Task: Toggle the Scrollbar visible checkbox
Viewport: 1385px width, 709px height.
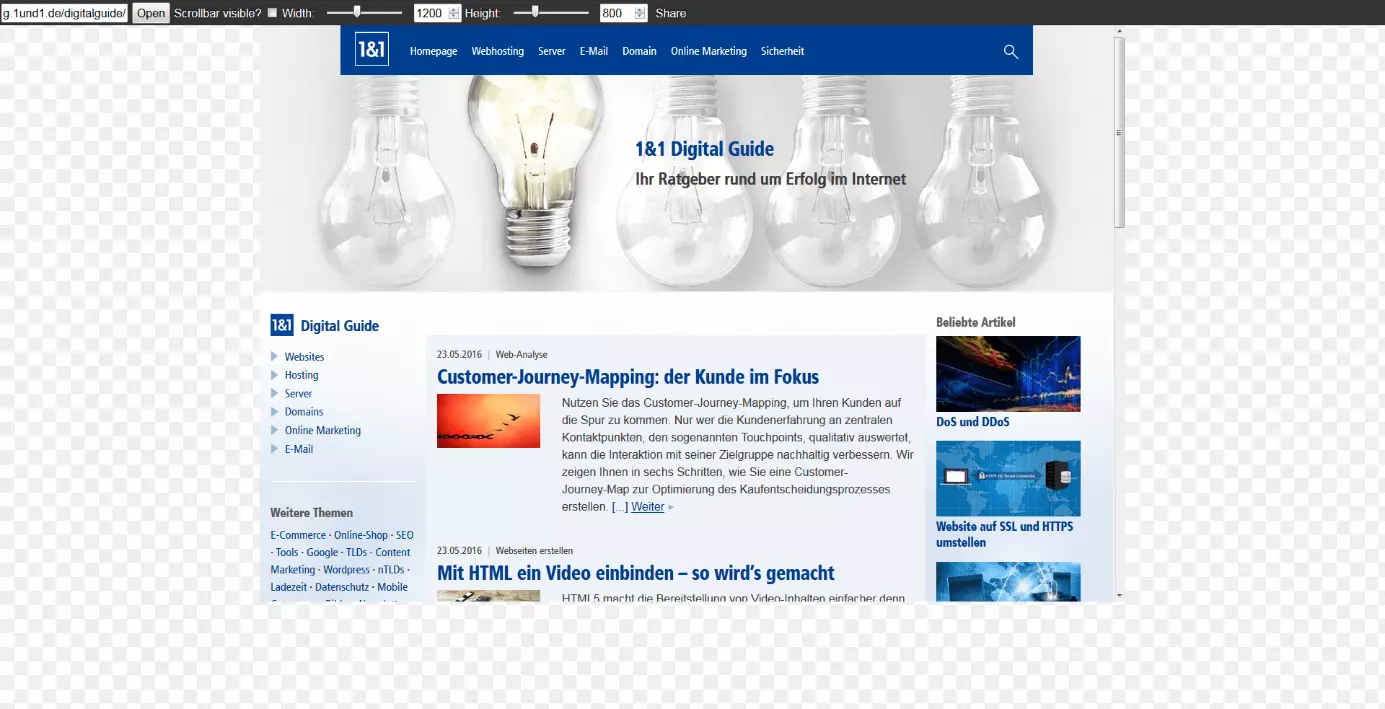Action: 273,13
